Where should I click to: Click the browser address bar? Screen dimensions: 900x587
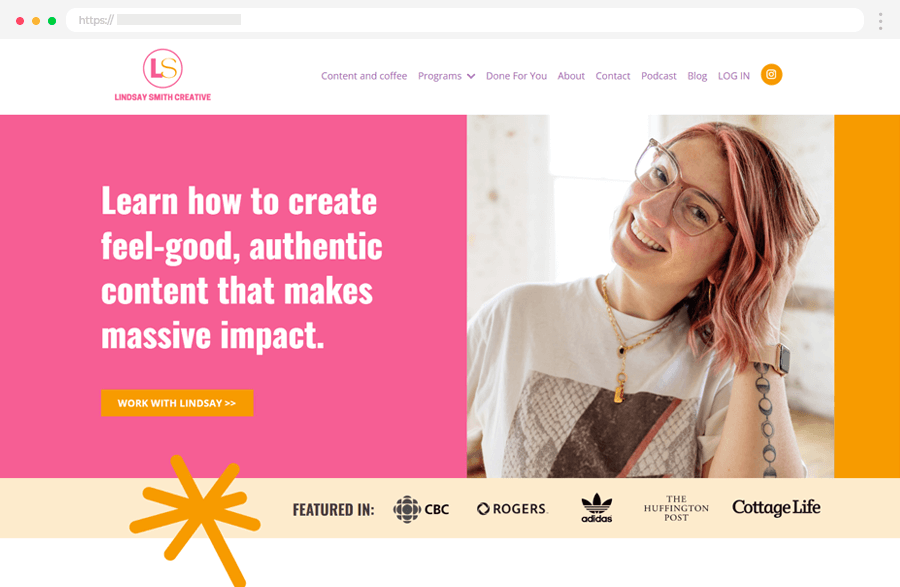[x=465, y=20]
